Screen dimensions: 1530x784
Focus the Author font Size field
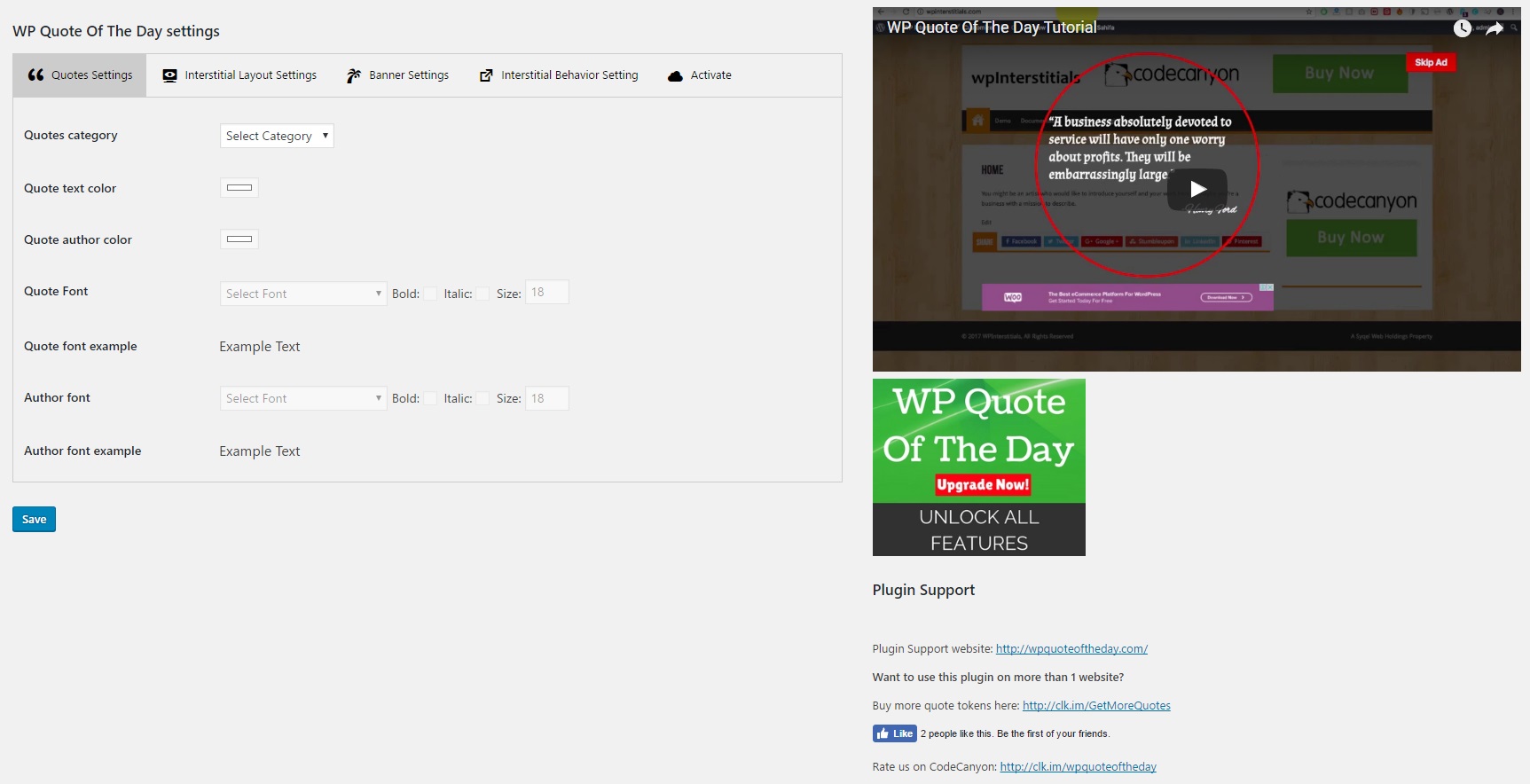tap(547, 398)
